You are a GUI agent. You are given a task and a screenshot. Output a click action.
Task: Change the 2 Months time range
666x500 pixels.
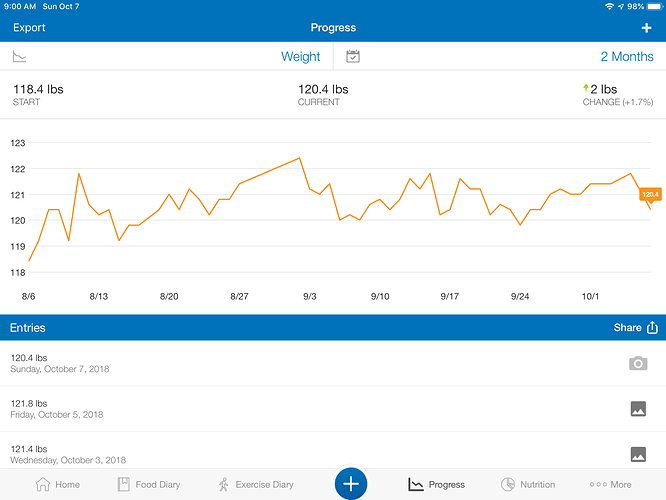tap(626, 56)
